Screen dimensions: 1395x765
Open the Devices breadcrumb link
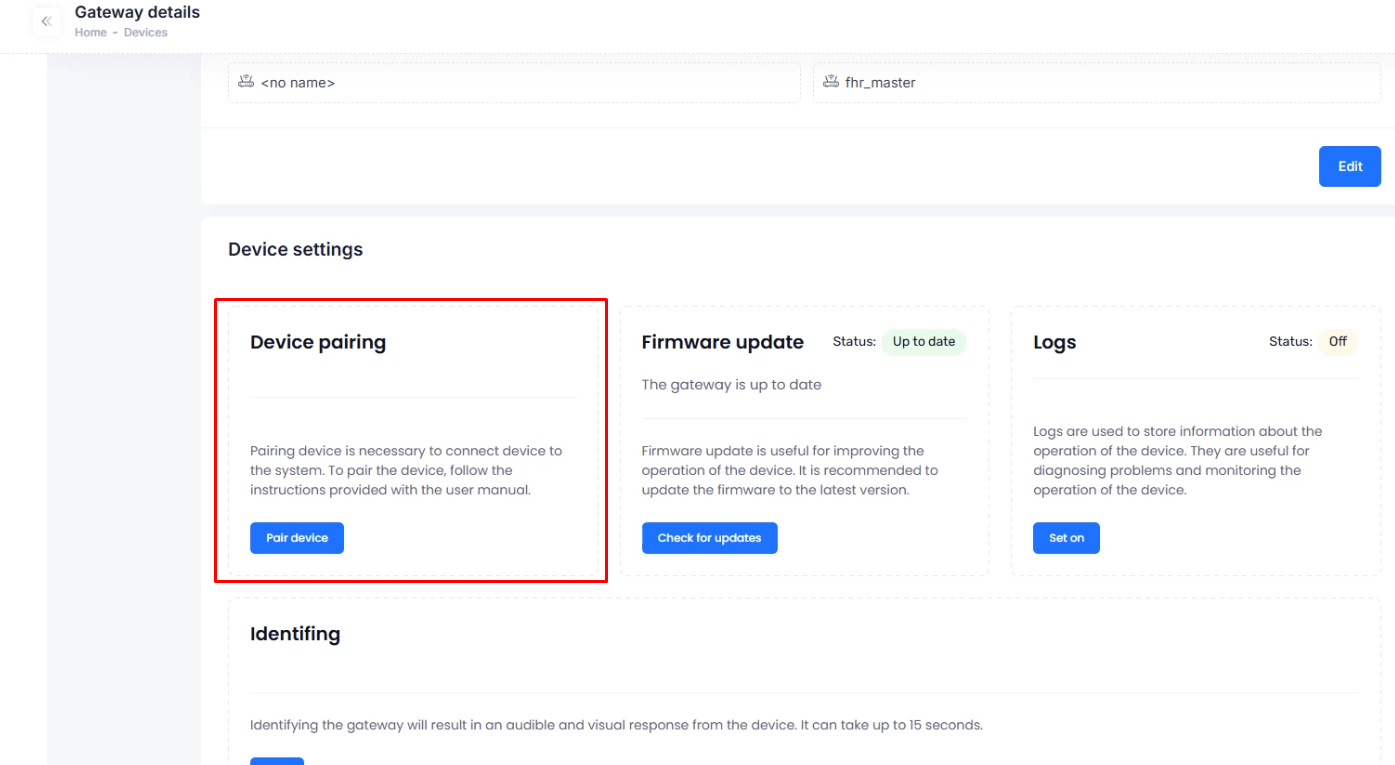point(146,32)
